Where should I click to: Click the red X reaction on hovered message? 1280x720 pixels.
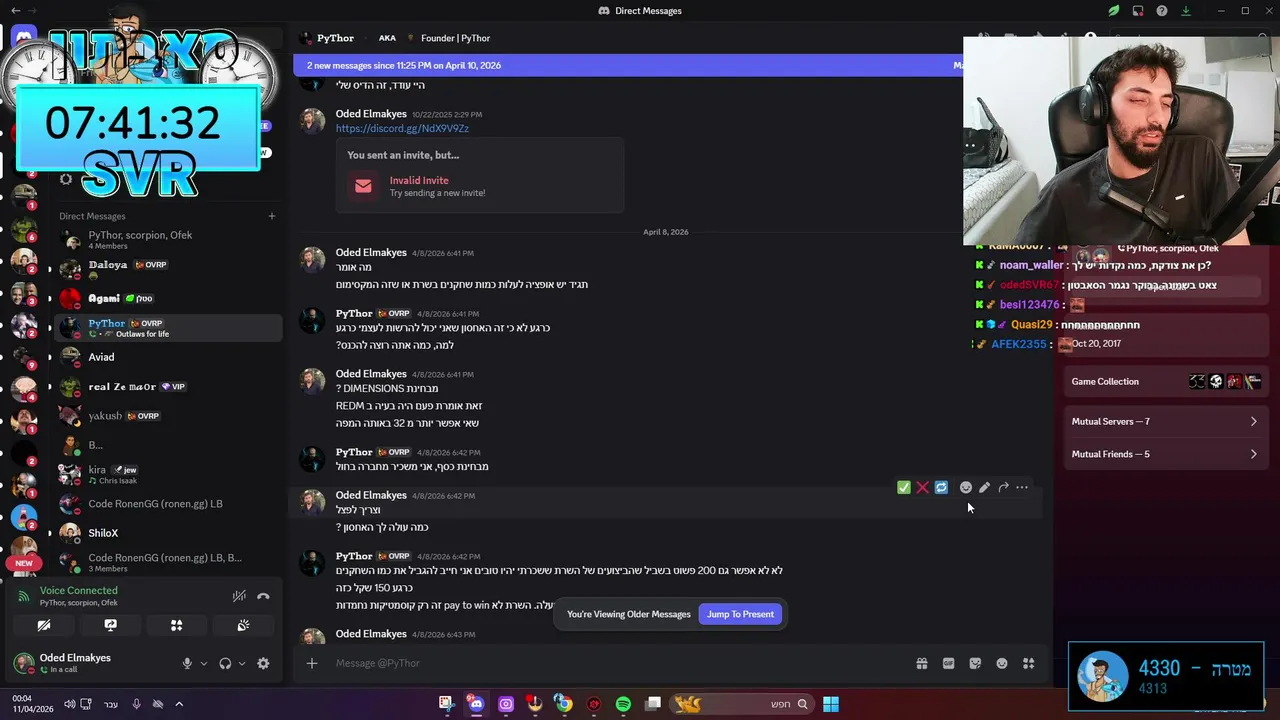pyautogui.click(x=923, y=487)
